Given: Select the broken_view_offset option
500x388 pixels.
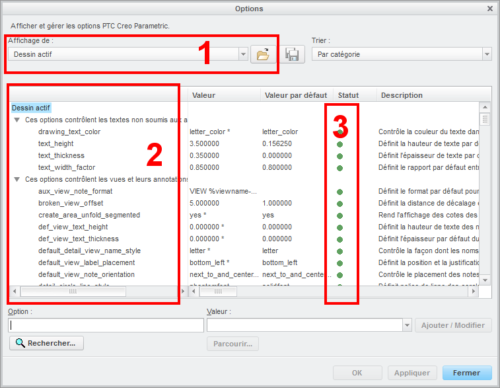Looking at the screenshot, I should (x=71, y=203).
